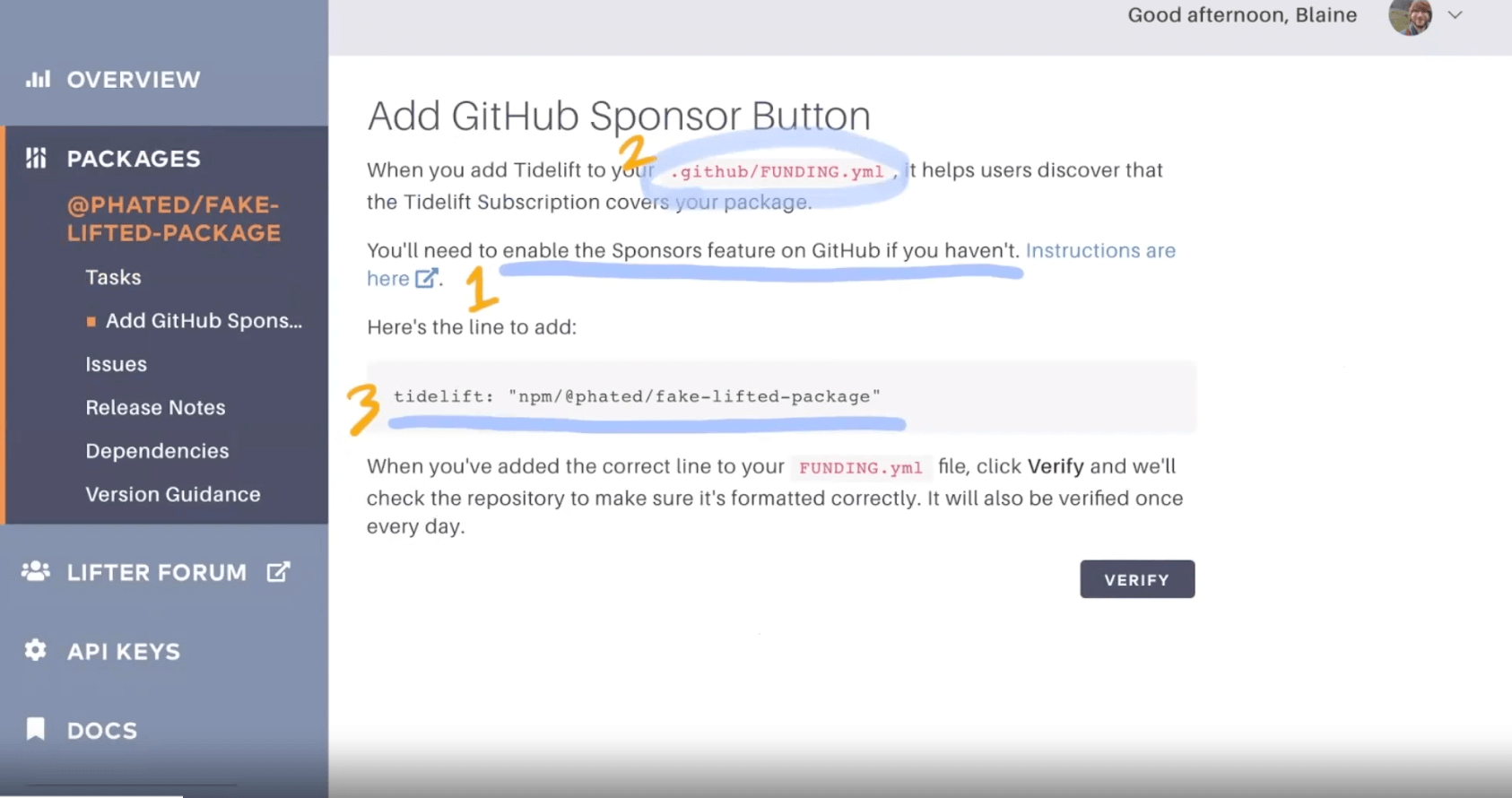Click the .github/FUNDING.yml code text
Screen dimensions: 1512x798
[x=777, y=171]
